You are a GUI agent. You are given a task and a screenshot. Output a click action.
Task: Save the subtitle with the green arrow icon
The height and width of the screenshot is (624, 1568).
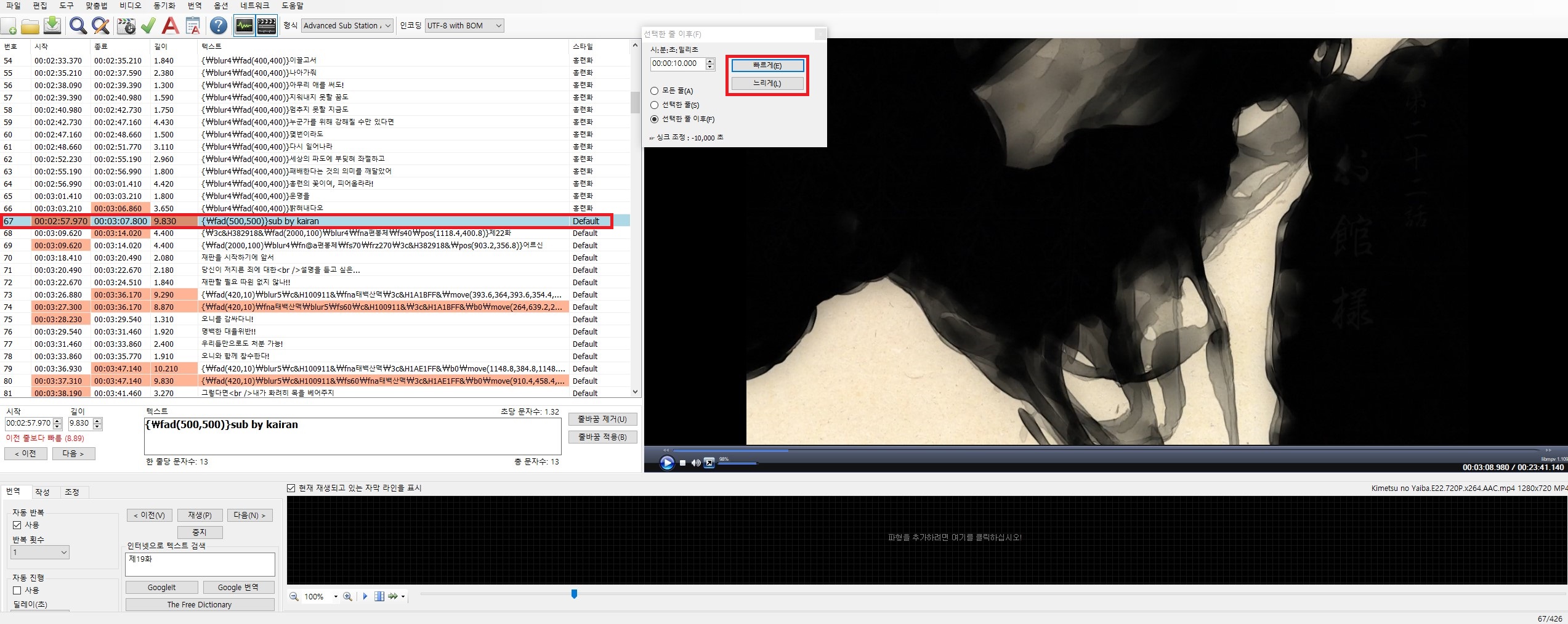coord(53,26)
